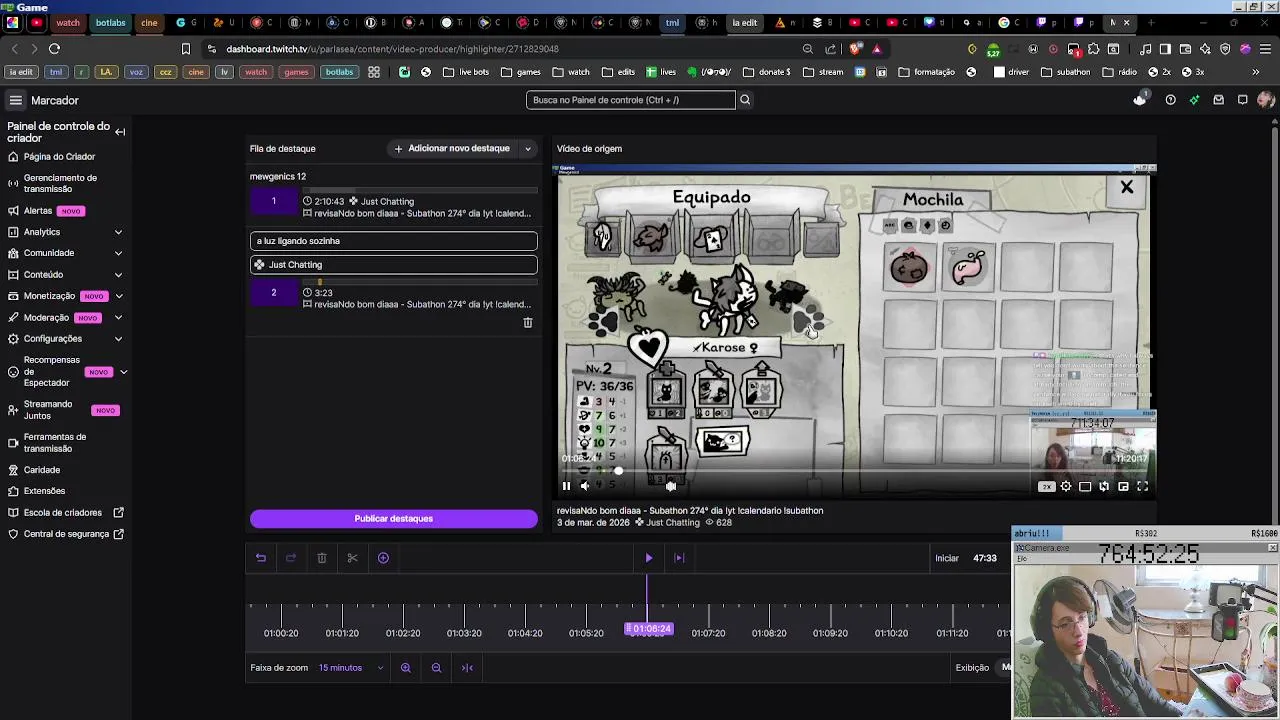Open the 15 minutos zoom range dropdown
The width and height of the screenshot is (1280, 720).
(x=351, y=668)
